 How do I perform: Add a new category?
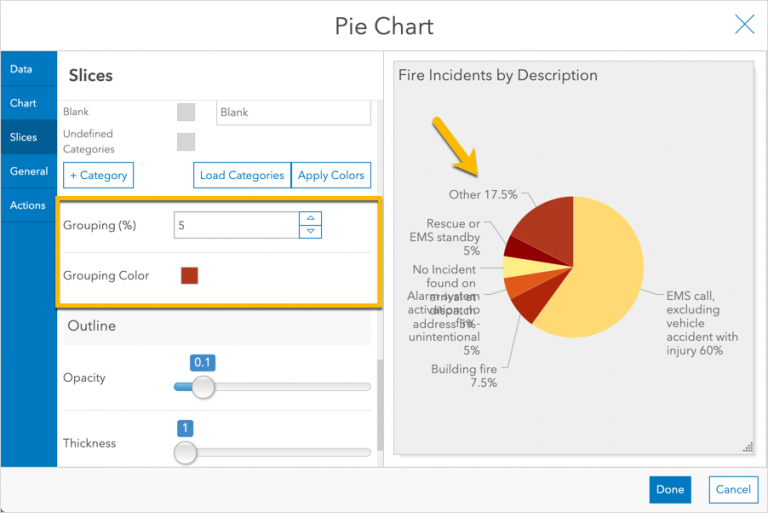(98, 175)
